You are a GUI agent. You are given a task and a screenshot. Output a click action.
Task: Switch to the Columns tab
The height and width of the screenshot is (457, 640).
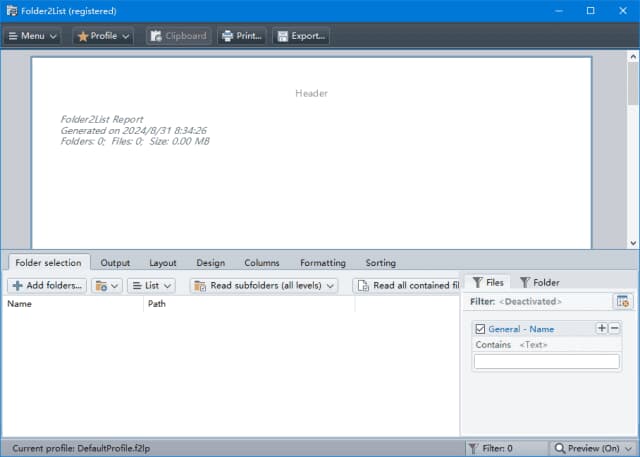click(262, 263)
